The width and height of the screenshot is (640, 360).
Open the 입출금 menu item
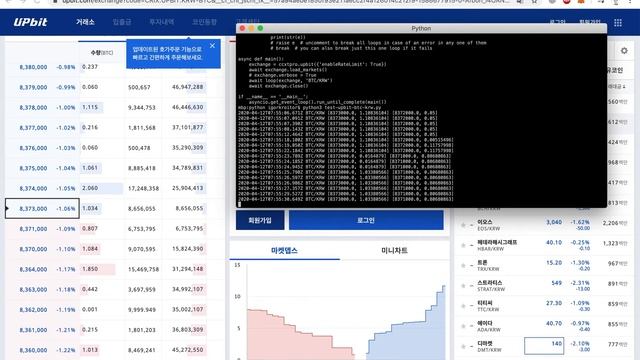click(122, 22)
